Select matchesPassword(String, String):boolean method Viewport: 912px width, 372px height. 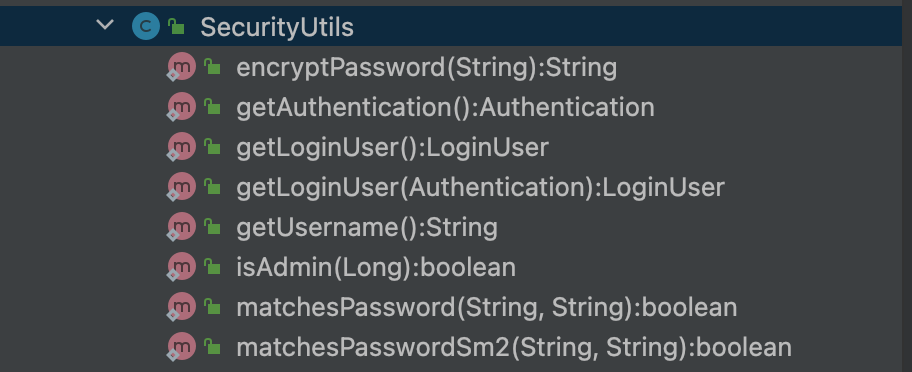(x=487, y=307)
